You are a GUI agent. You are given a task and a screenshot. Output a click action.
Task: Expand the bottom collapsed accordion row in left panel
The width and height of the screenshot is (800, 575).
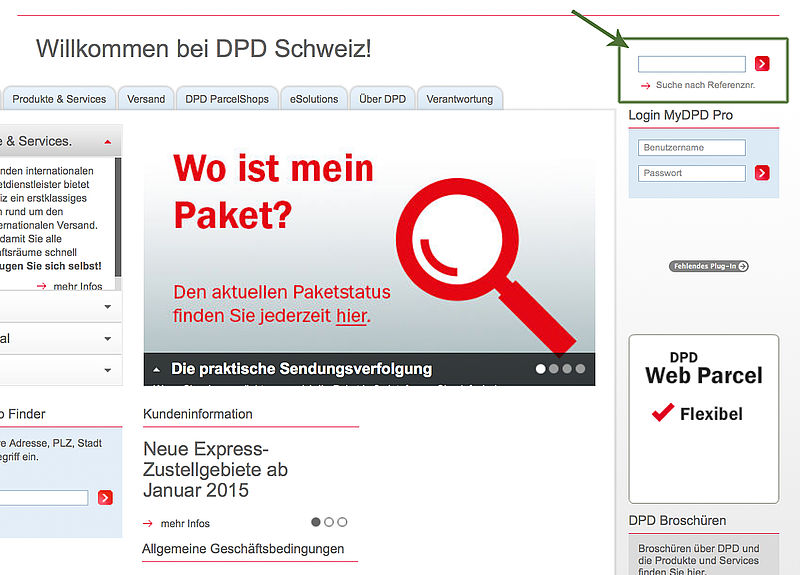coord(107,370)
